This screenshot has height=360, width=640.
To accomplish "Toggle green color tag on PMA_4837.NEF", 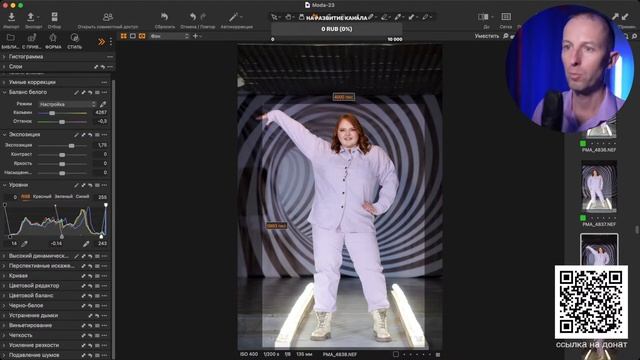I will pos(583,218).
